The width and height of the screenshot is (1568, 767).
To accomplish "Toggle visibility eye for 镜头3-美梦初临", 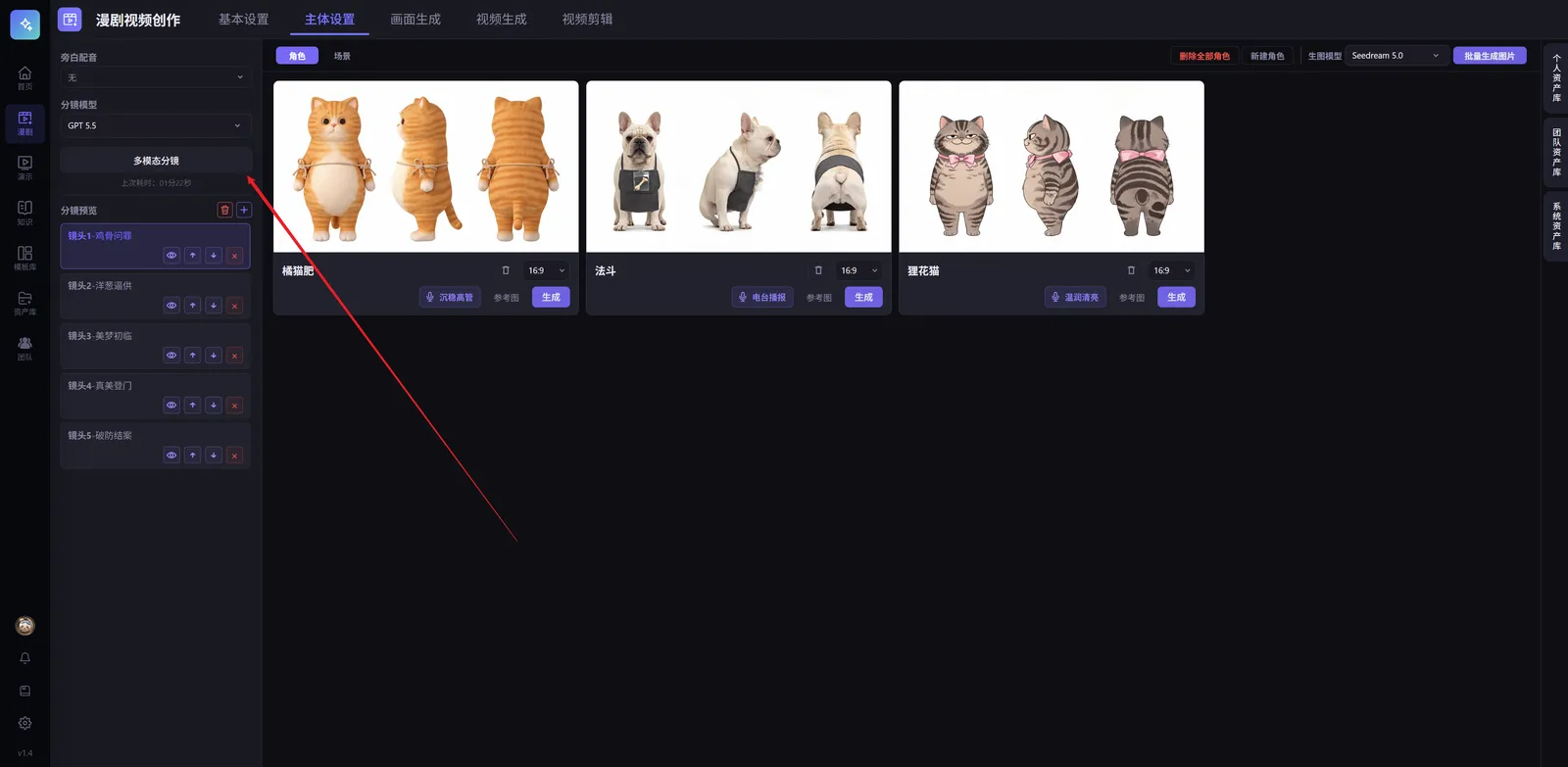I will pos(171,356).
